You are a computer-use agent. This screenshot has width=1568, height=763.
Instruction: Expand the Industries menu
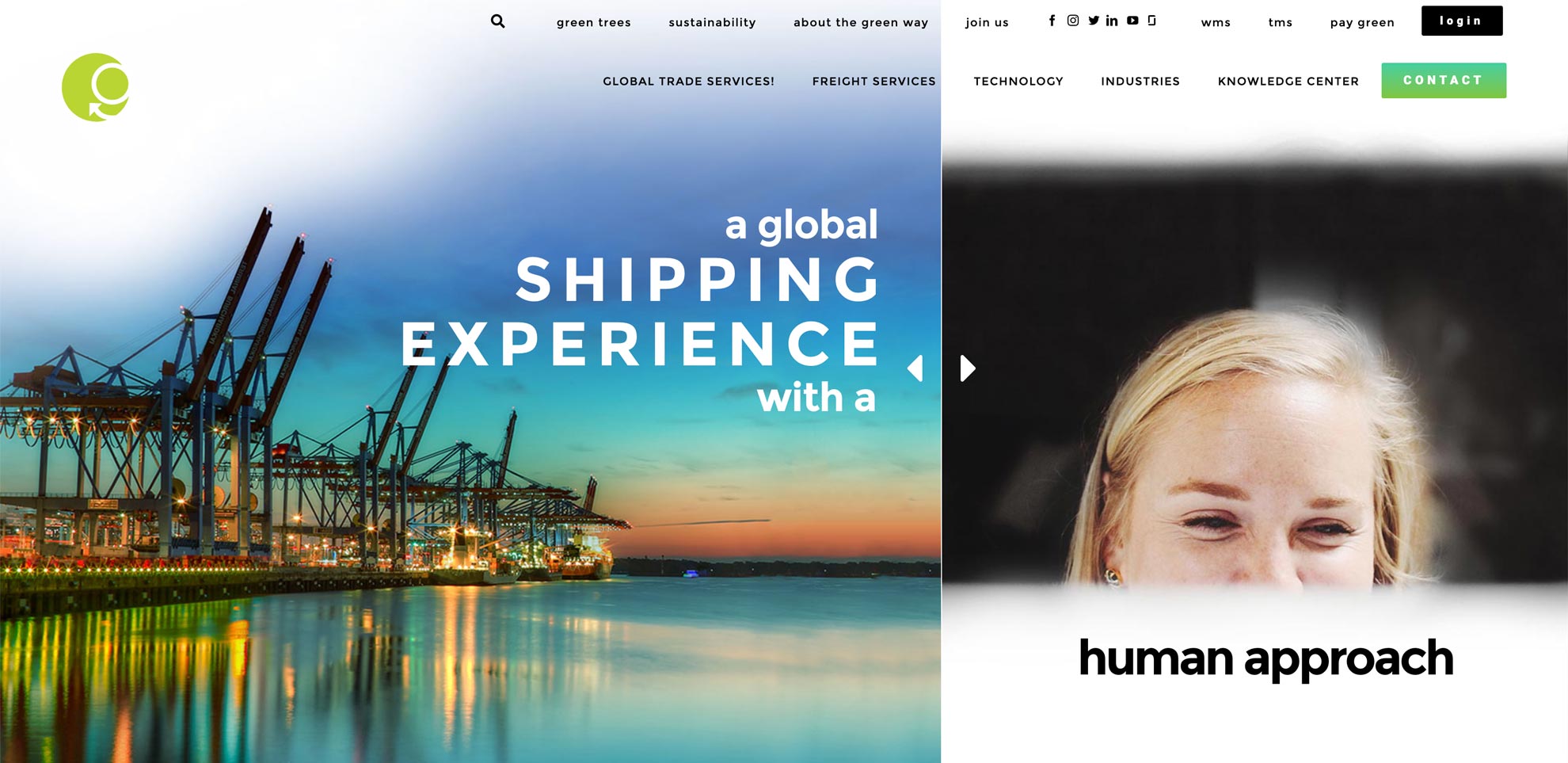pos(1140,81)
